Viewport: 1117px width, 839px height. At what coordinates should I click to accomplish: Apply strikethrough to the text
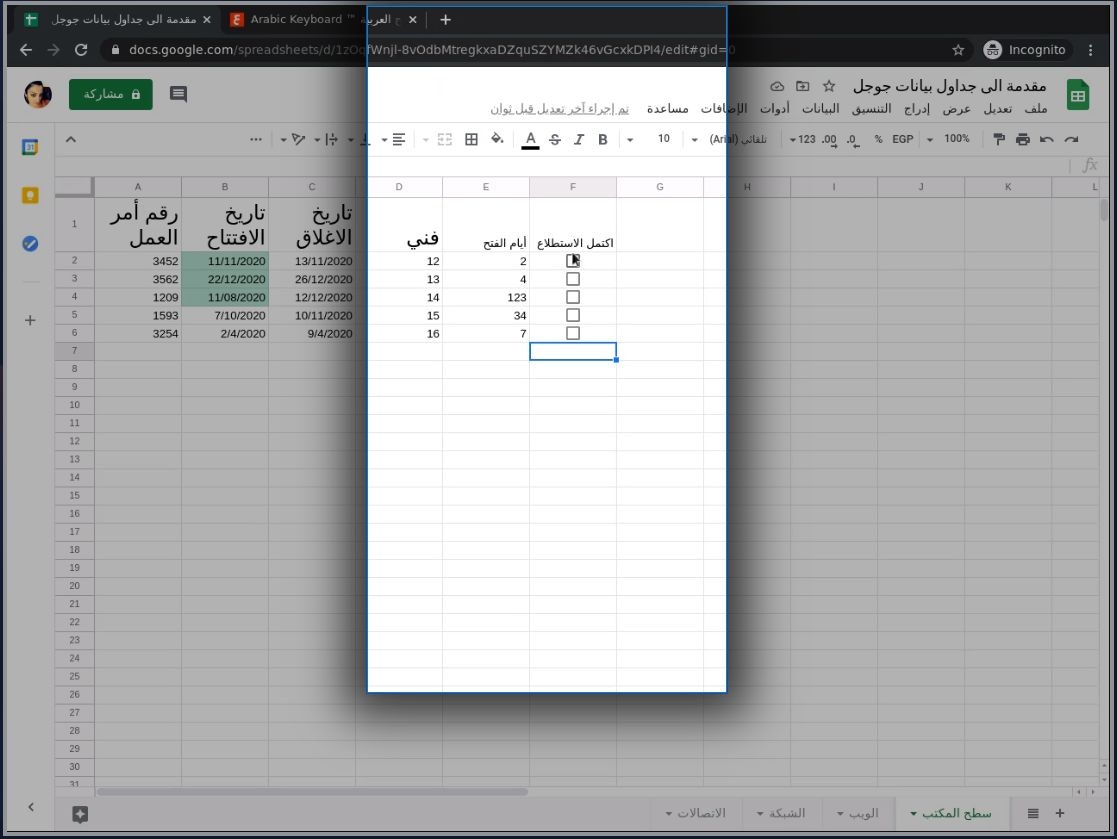point(555,140)
